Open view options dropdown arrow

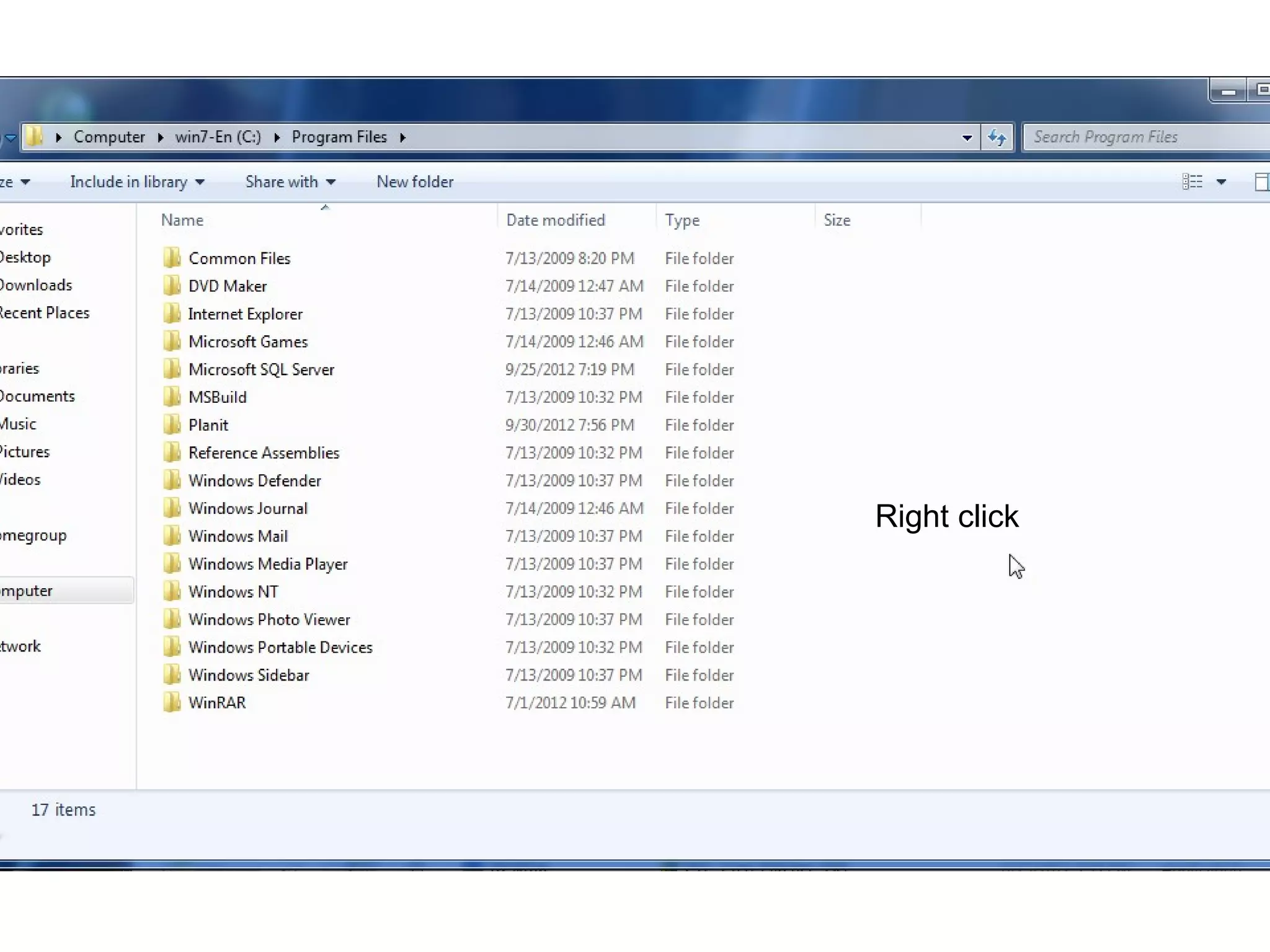pos(1221,182)
